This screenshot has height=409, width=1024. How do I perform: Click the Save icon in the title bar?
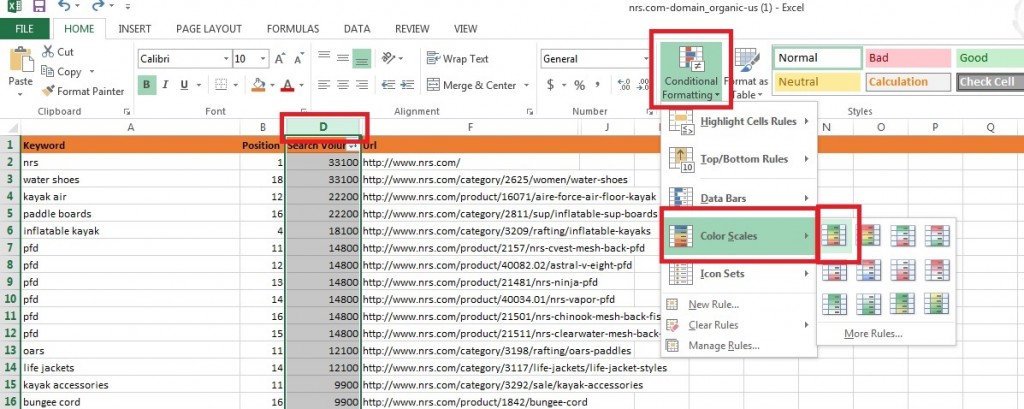click(x=39, y=7)
